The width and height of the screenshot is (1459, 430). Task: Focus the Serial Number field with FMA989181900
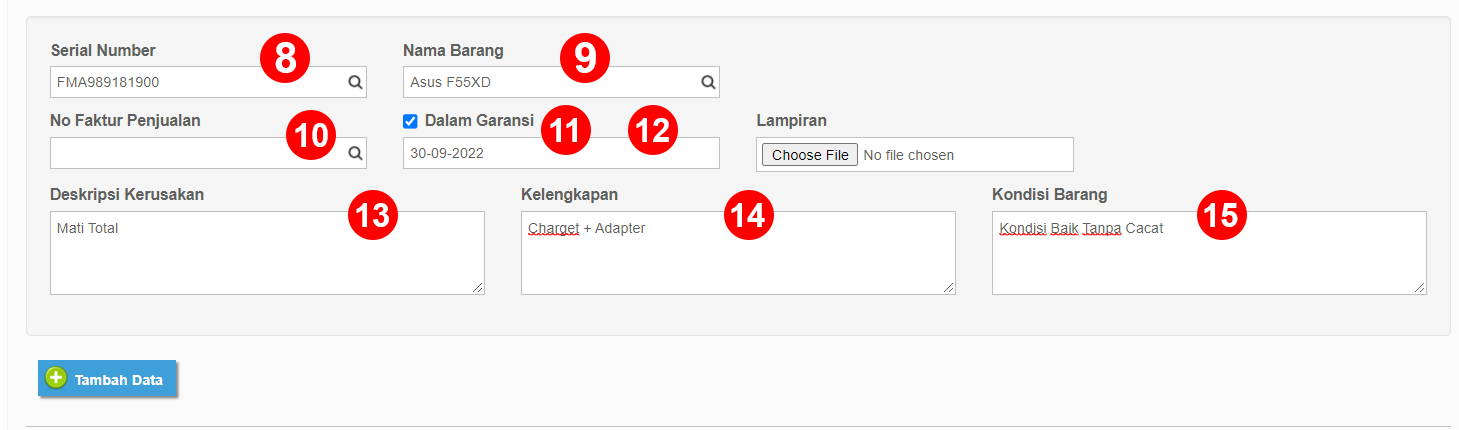tap(208, 82)
